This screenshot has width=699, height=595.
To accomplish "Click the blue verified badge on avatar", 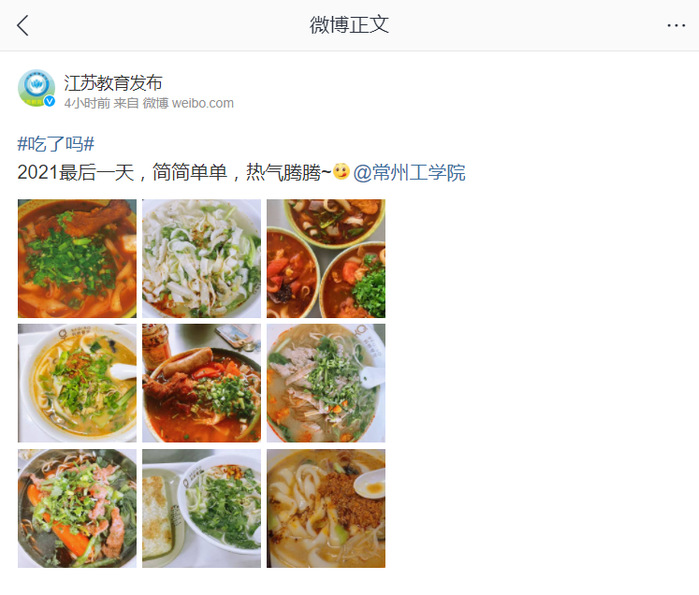I will 49,101.
